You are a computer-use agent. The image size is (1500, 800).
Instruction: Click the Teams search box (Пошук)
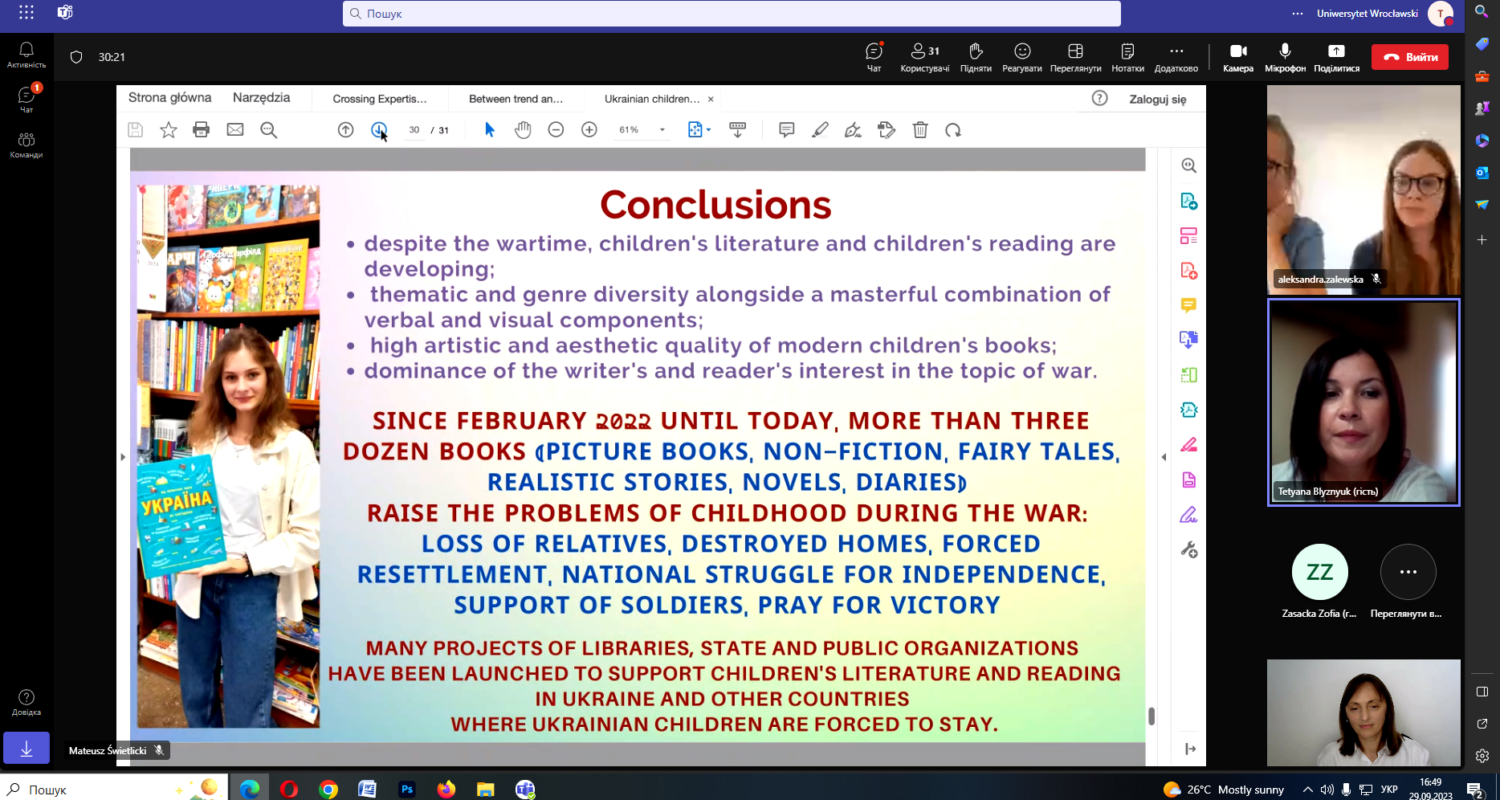click(730, 14)
